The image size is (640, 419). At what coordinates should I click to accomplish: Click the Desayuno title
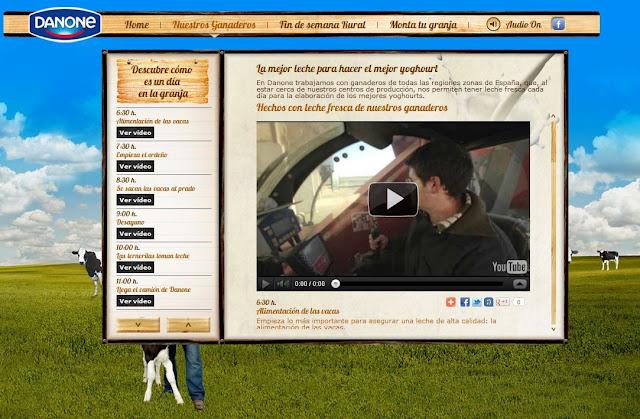[x=130, y=222]
